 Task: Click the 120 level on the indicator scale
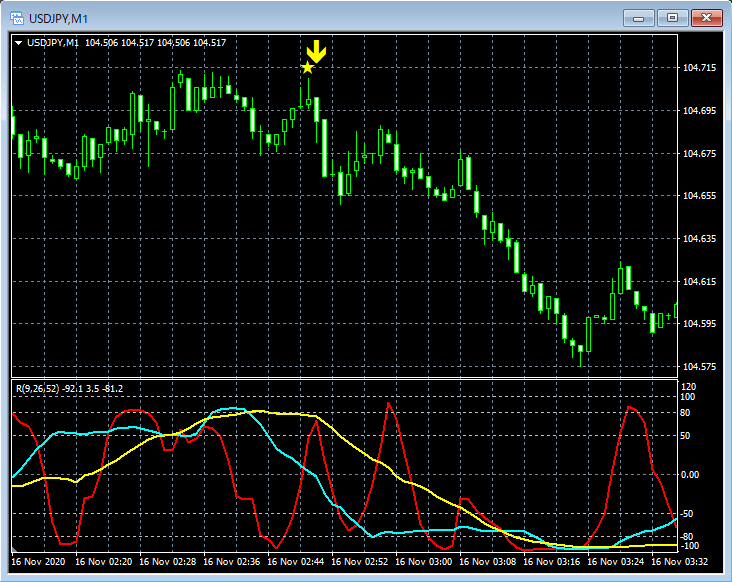689,386
